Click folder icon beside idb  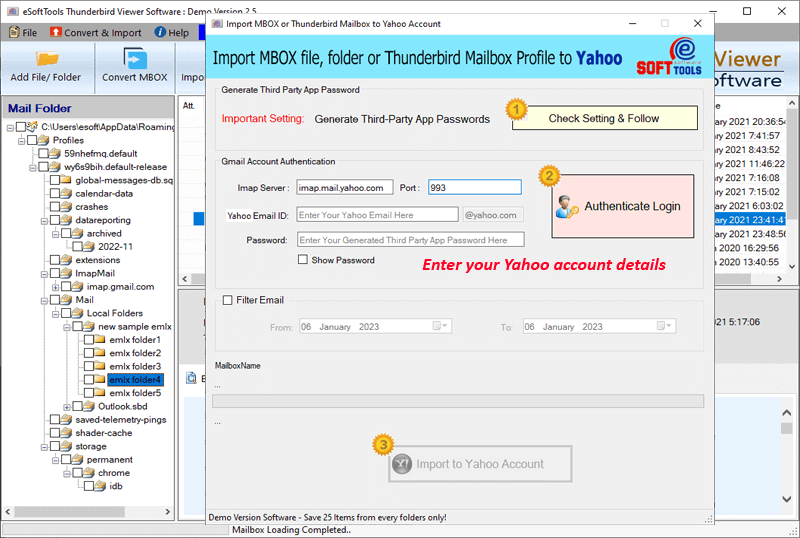point(99,485)
